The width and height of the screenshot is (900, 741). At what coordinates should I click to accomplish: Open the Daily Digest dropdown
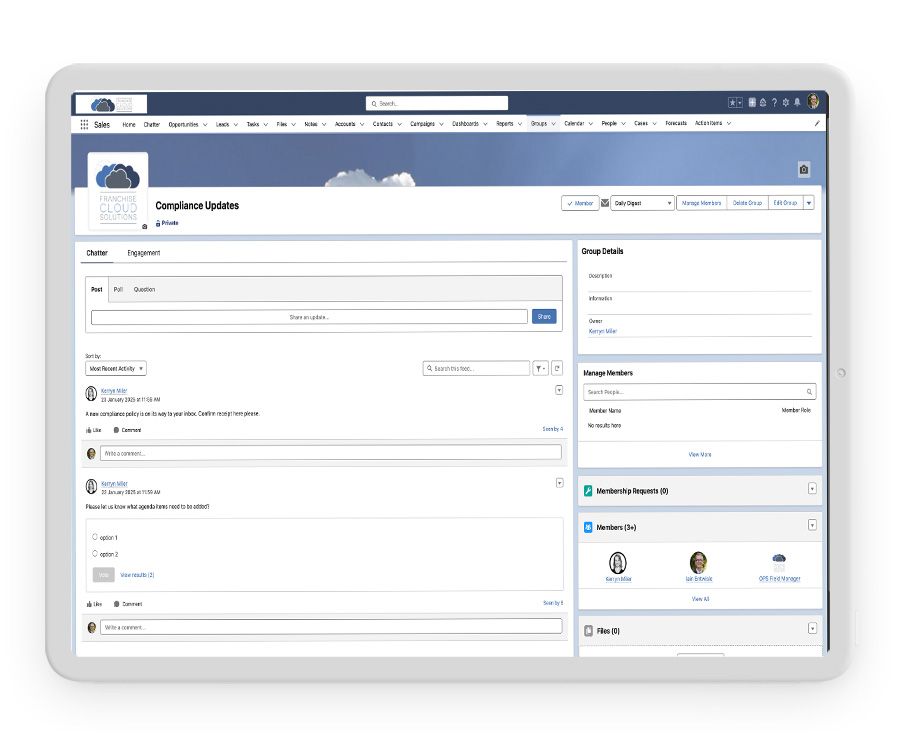click(641, 203)
